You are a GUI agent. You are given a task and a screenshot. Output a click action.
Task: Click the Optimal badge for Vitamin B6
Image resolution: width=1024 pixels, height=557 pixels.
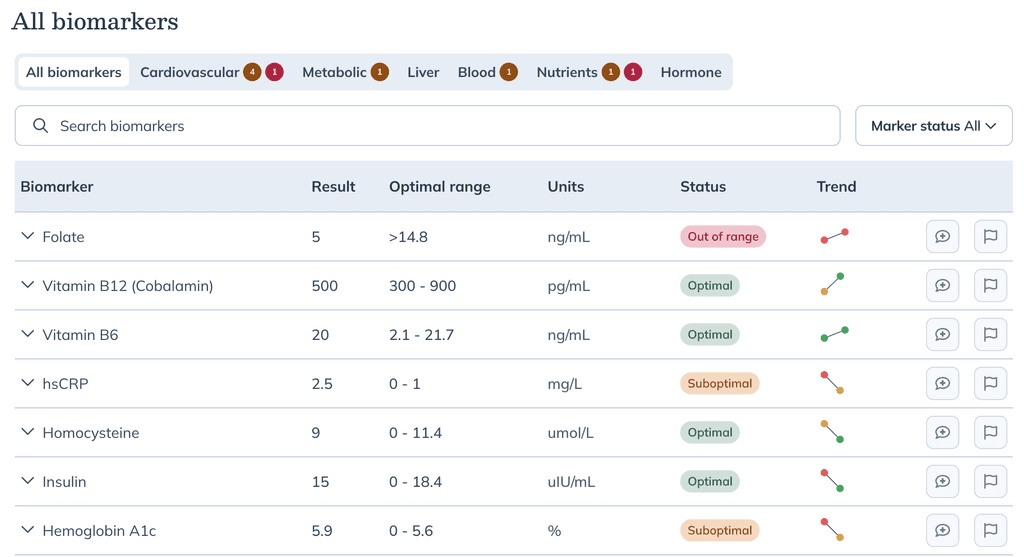[710, 334]
